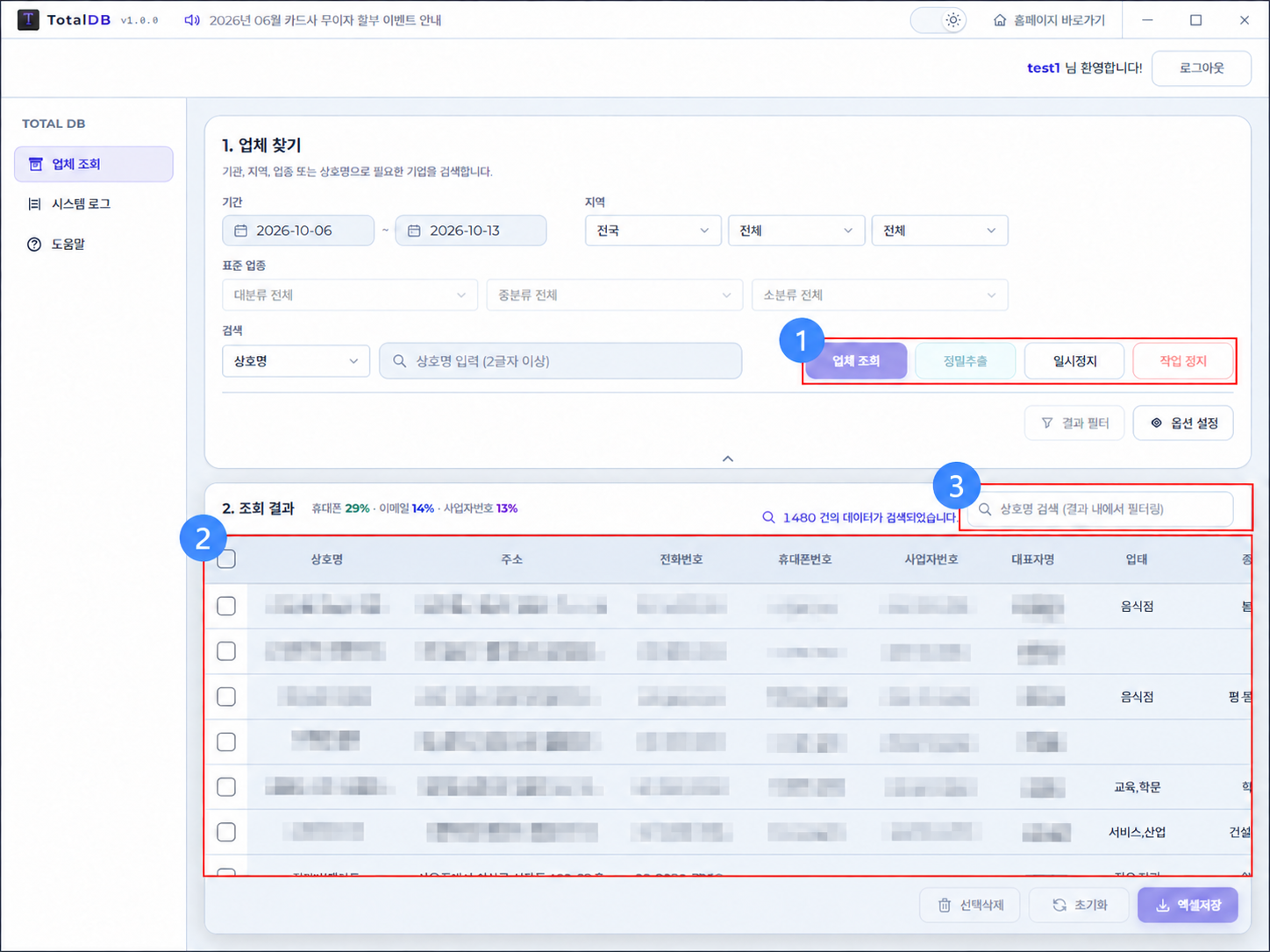Collapse the 업체 찾기 panel with the chevron
Viewport: 1270px width, 952px height.
coord(728,458)
